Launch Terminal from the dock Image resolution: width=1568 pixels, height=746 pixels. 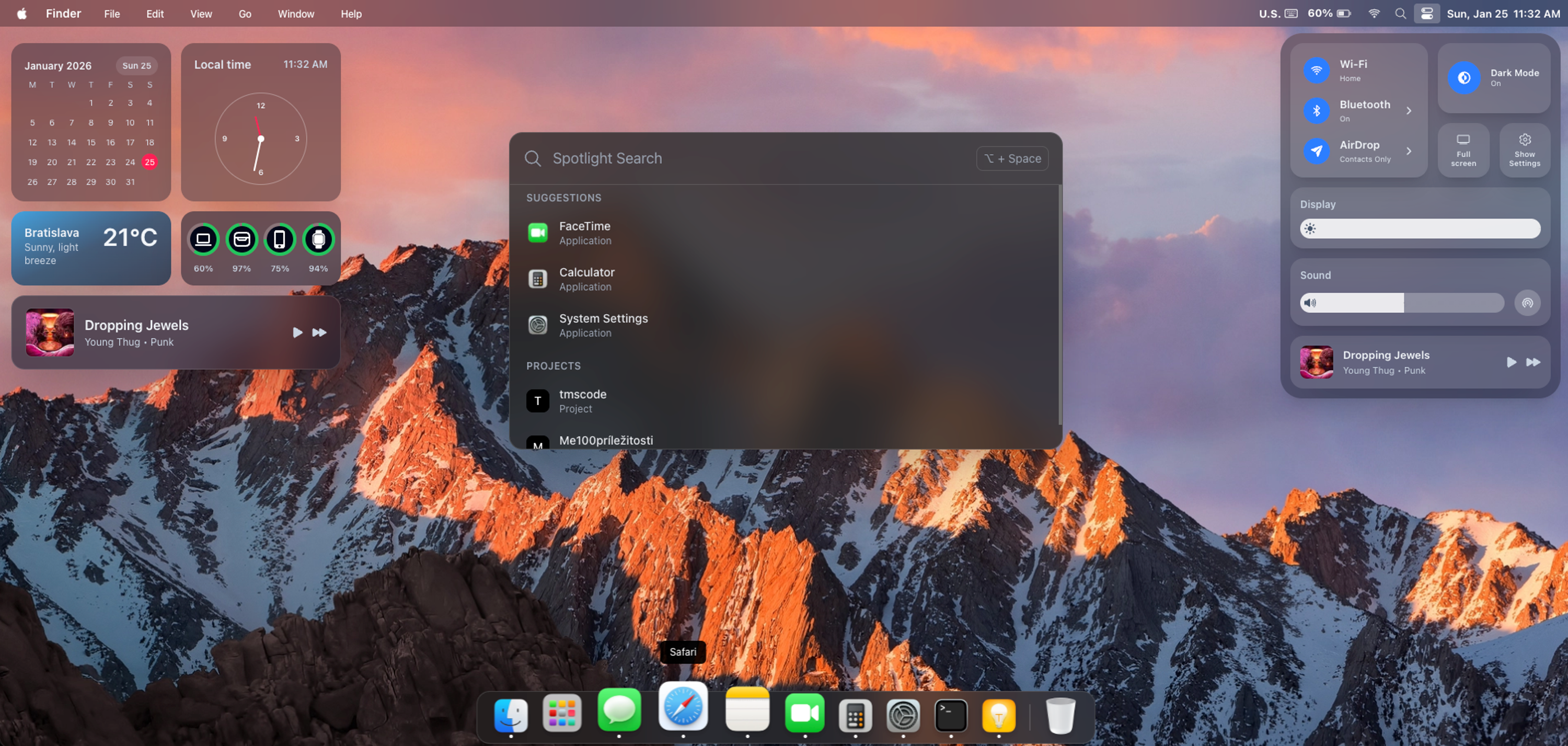point(951,716)
